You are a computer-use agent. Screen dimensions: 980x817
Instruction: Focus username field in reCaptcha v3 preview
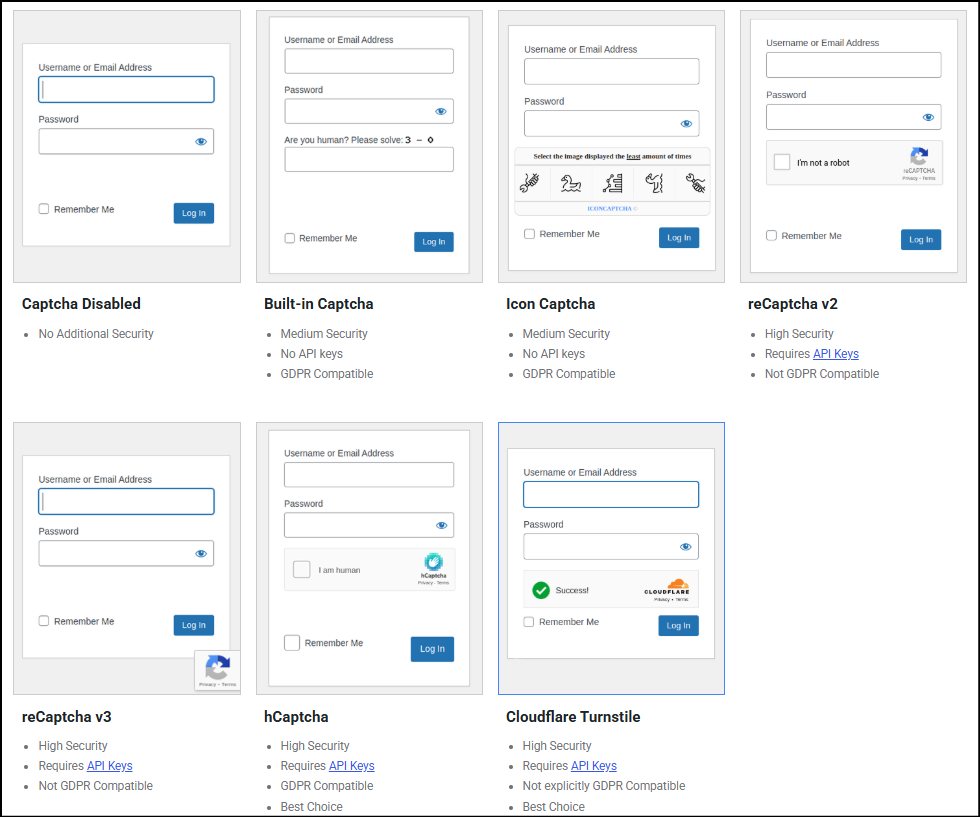[126, 502]
